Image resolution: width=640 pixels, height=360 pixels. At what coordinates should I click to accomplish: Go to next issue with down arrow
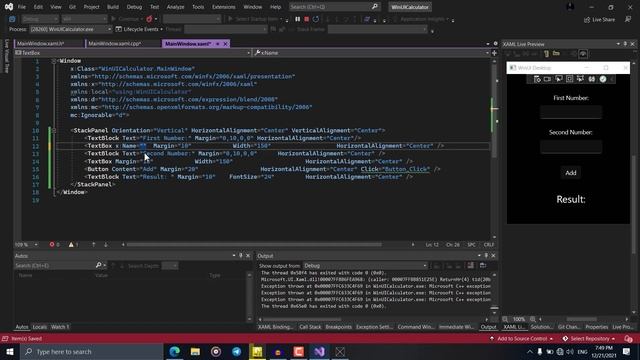point(106,244)
